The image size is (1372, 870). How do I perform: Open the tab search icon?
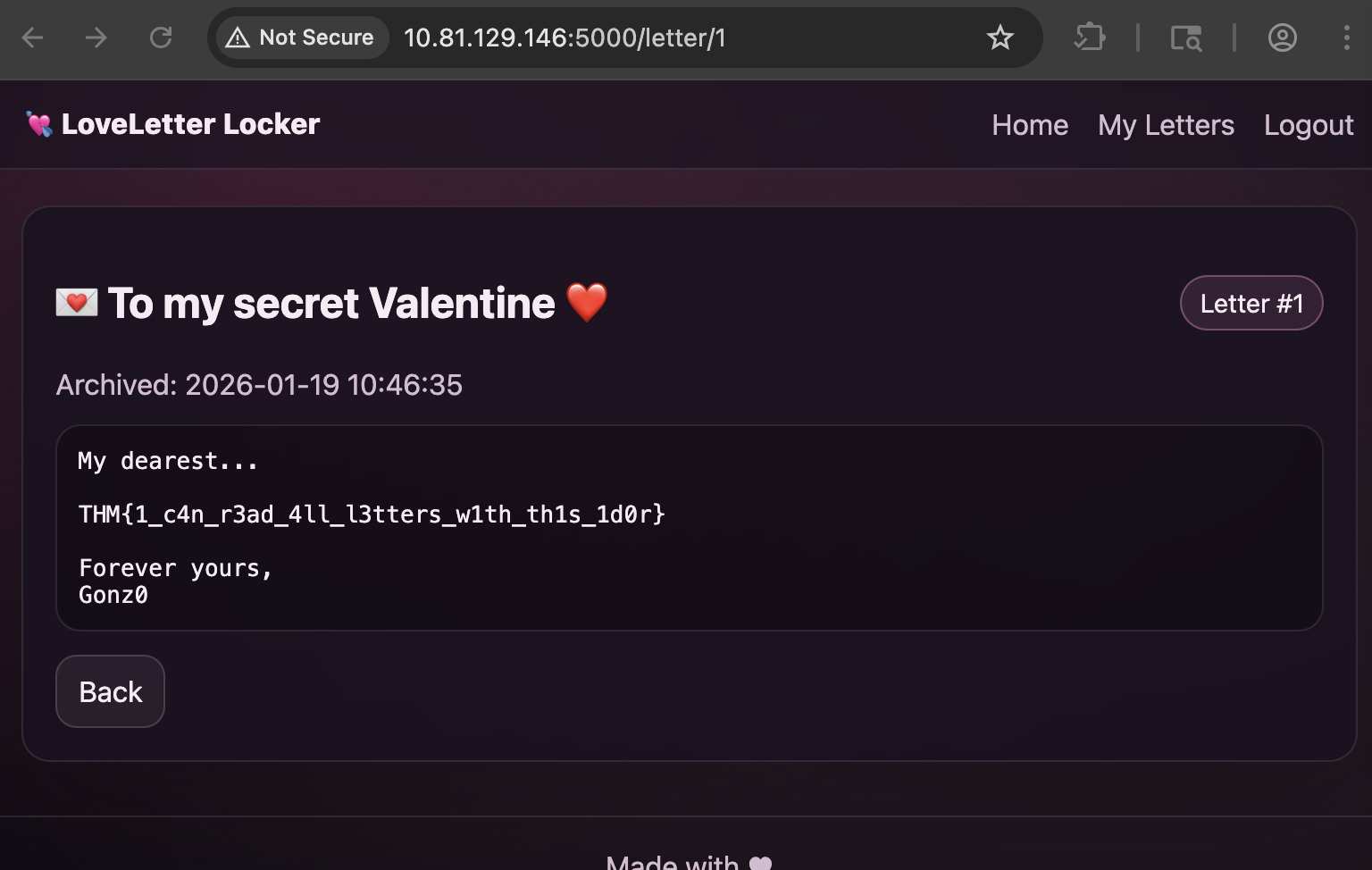(1185, 38)
